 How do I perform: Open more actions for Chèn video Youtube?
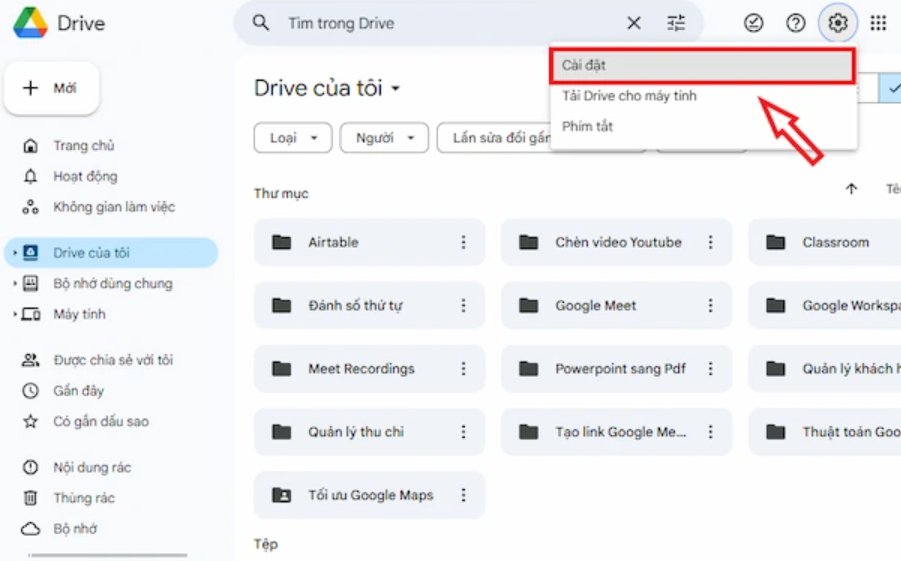(x=710, y=242)
